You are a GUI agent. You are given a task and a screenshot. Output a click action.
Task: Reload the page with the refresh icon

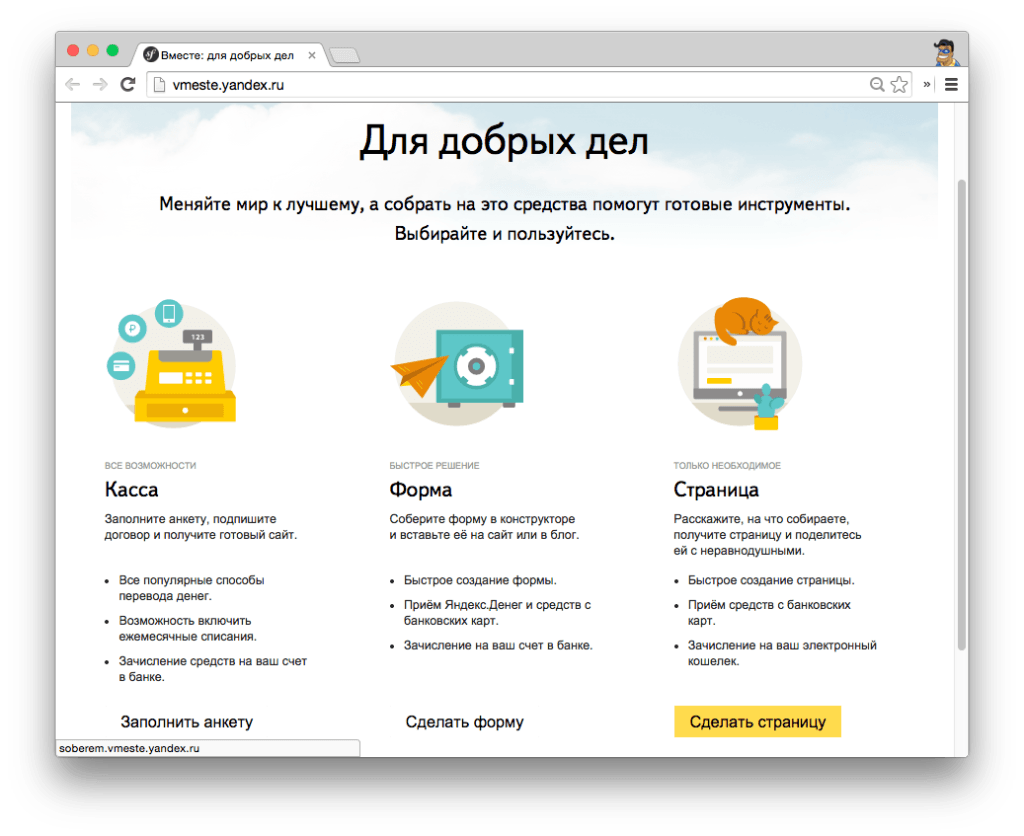(x=128, y=85)
